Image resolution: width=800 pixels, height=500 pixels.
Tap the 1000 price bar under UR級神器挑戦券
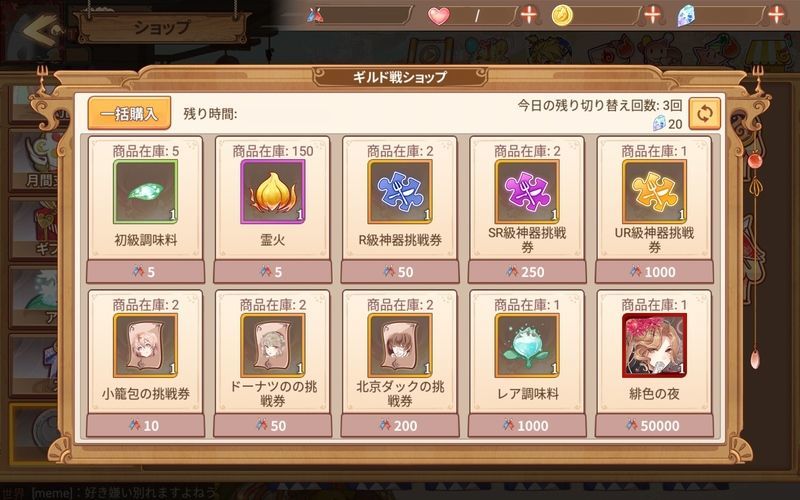pyautogui.click(x=654, y=272)
